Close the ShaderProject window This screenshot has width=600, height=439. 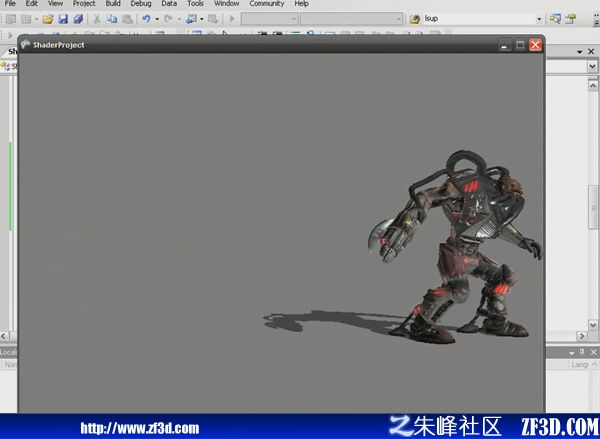535,45
